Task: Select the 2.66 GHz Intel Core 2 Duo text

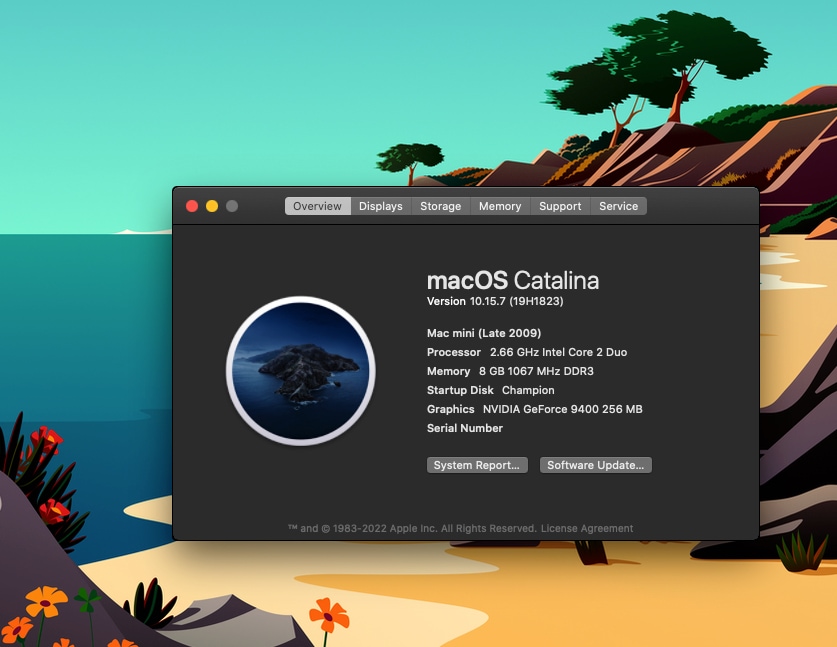Action: (x=558, y=352)
